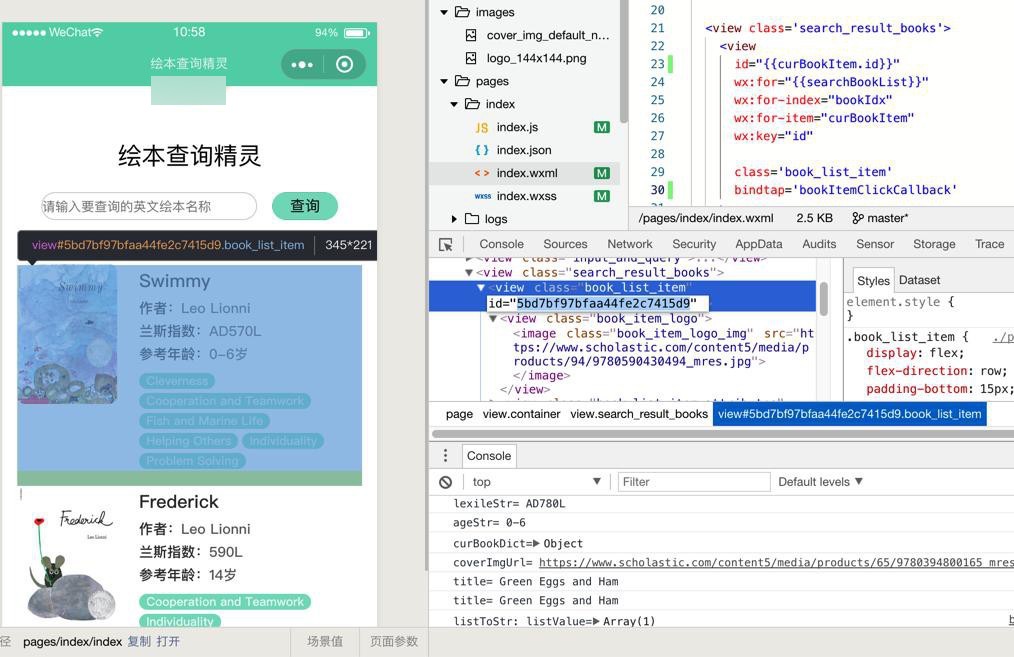Click the Swimmy book cover thumbnail
The height and width of the screenshot is (657, 1014).
click(x=68, y=335)
